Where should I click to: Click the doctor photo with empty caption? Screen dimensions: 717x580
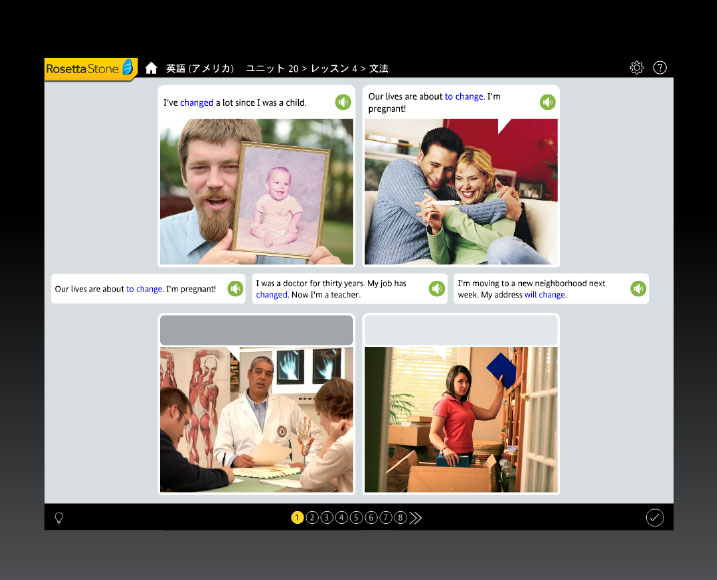point(256,418)
